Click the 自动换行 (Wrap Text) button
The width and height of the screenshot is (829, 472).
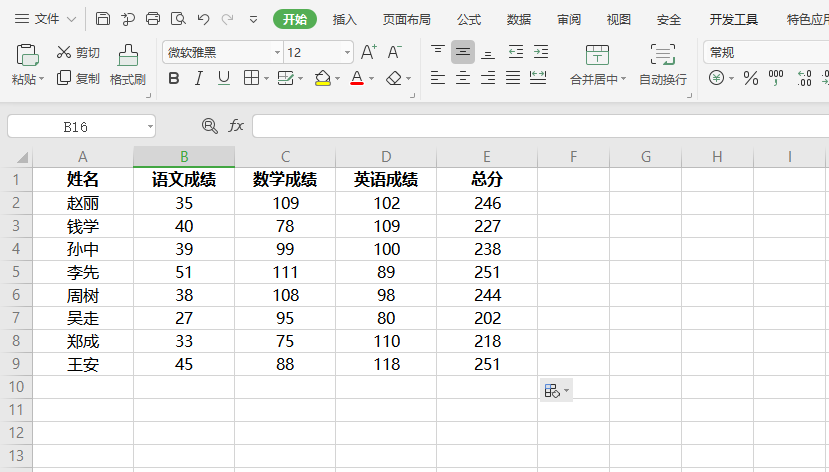pyautogui.click(x=662, y=65)
